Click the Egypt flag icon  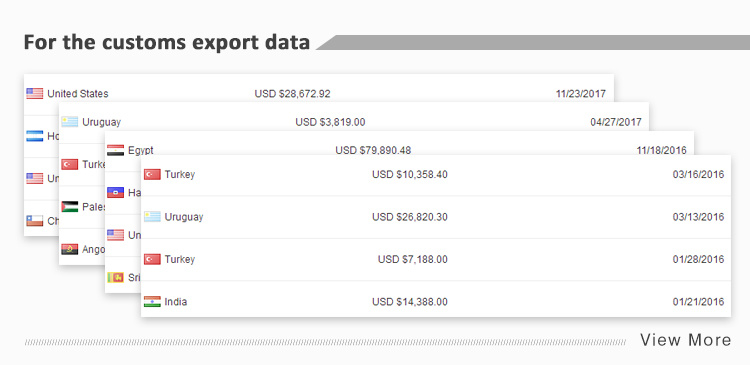115,150
